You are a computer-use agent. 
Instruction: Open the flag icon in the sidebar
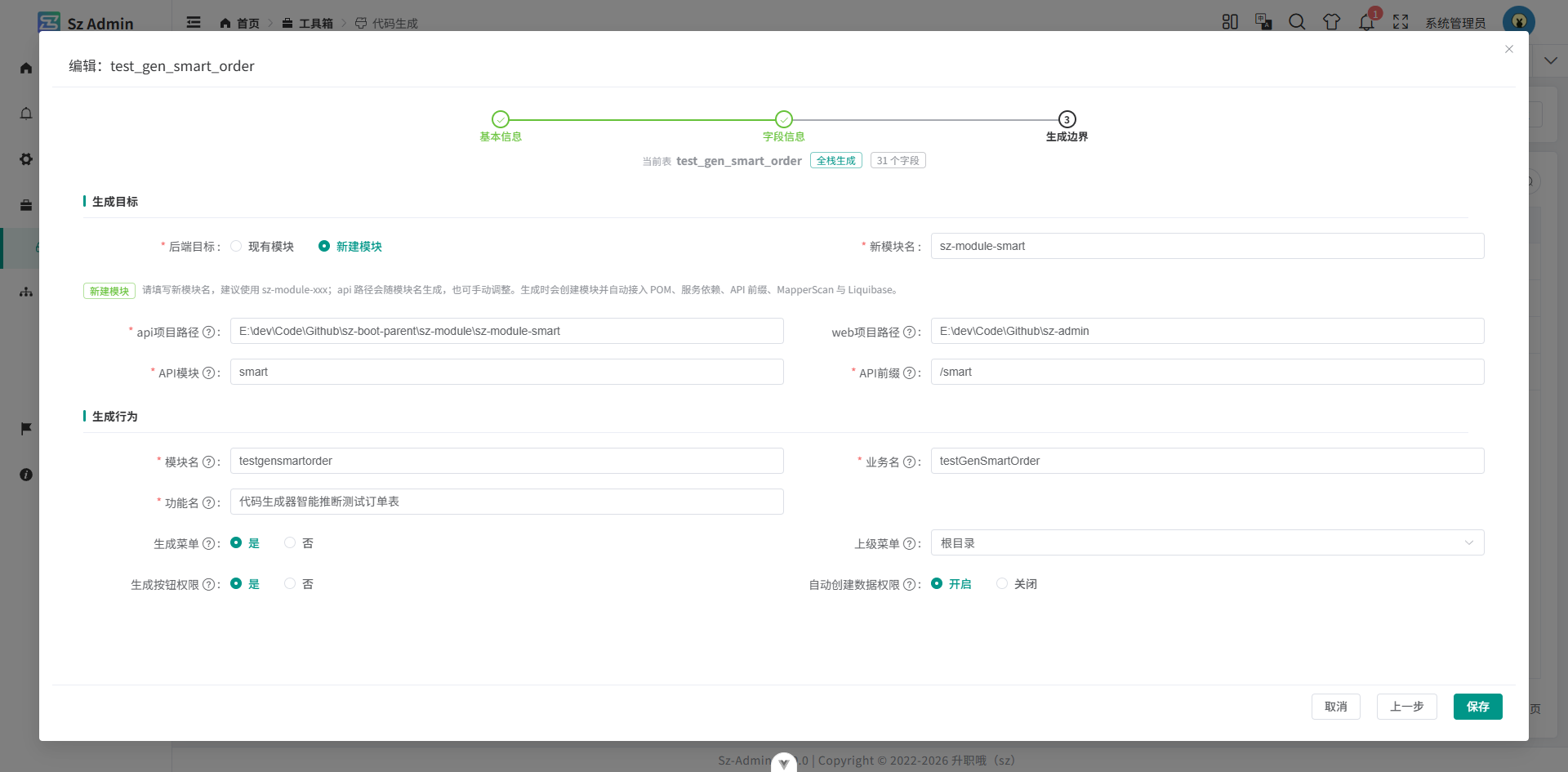tap(26, 429)
